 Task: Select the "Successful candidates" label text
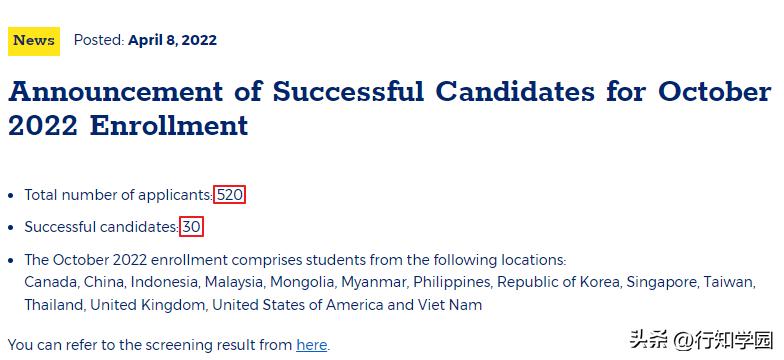tap(100, 228)
